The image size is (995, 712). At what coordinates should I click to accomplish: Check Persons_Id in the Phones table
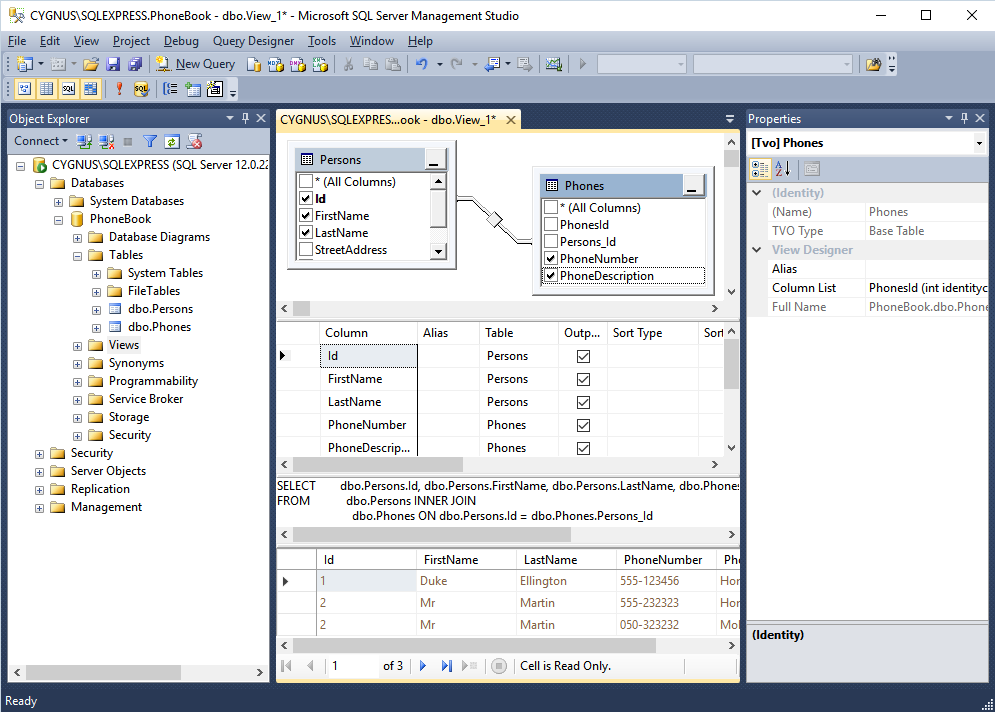(x=550, y=242)
